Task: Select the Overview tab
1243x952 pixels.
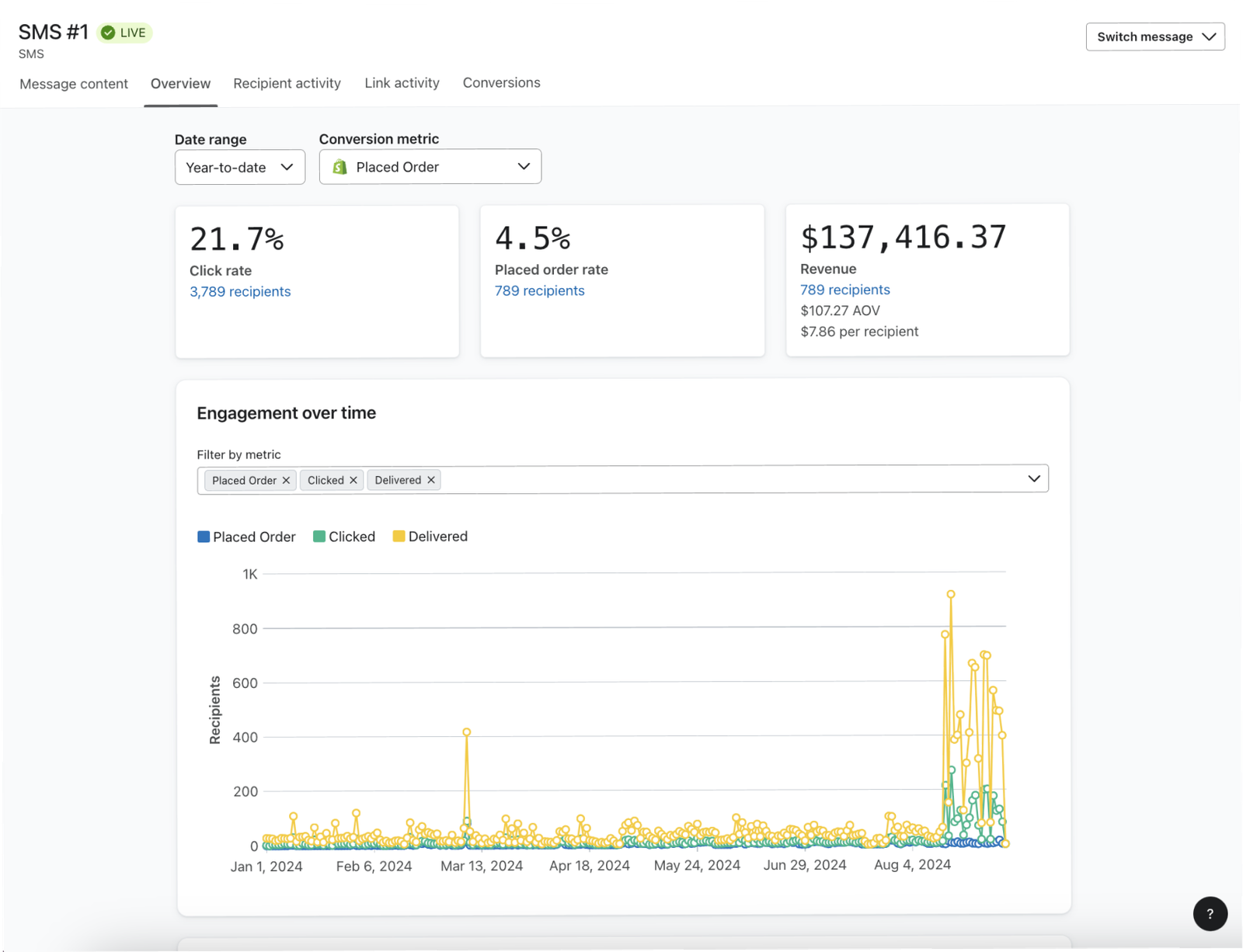Action: pos(180,83)
